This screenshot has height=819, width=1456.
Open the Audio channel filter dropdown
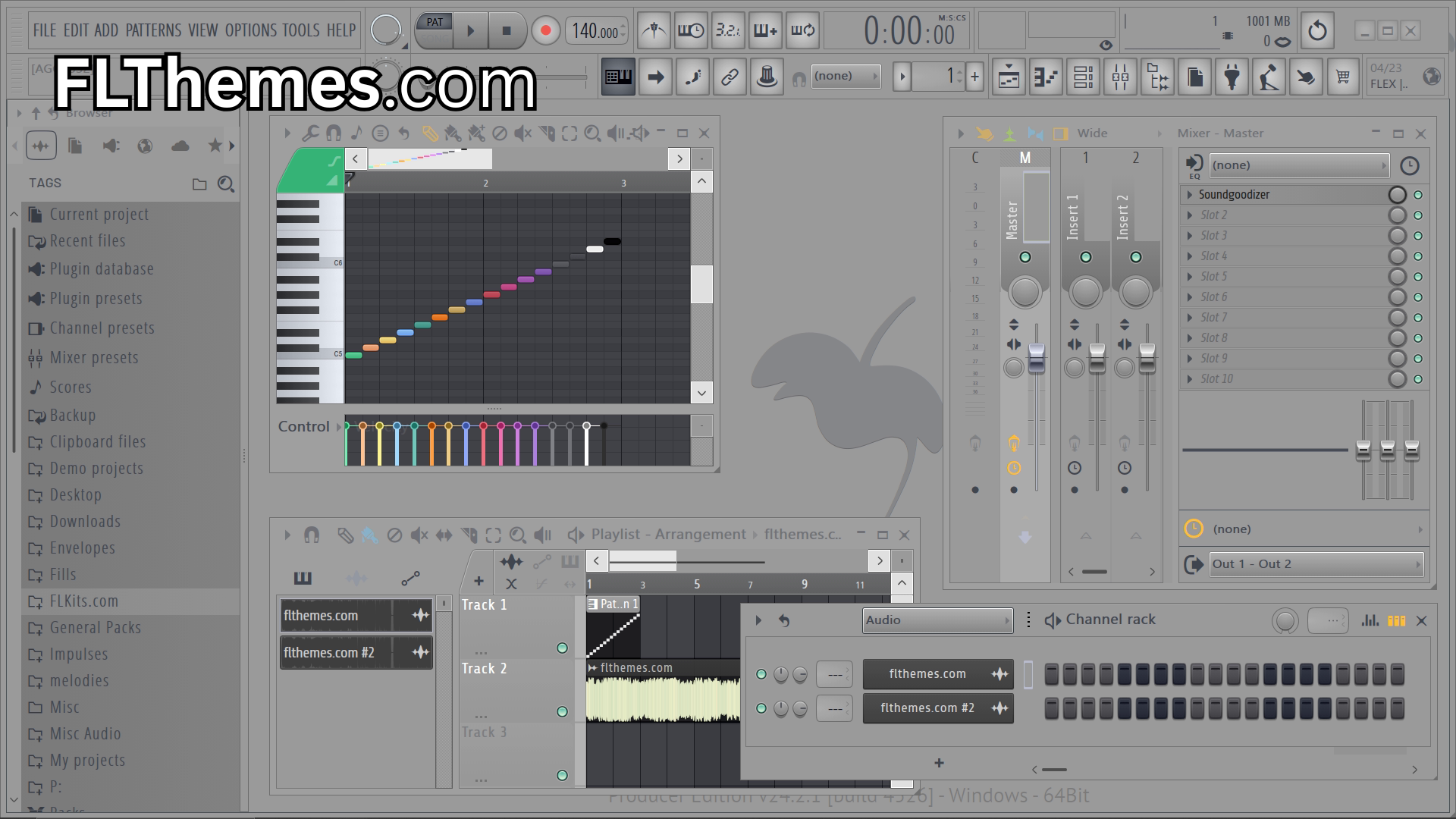point(937,620)
